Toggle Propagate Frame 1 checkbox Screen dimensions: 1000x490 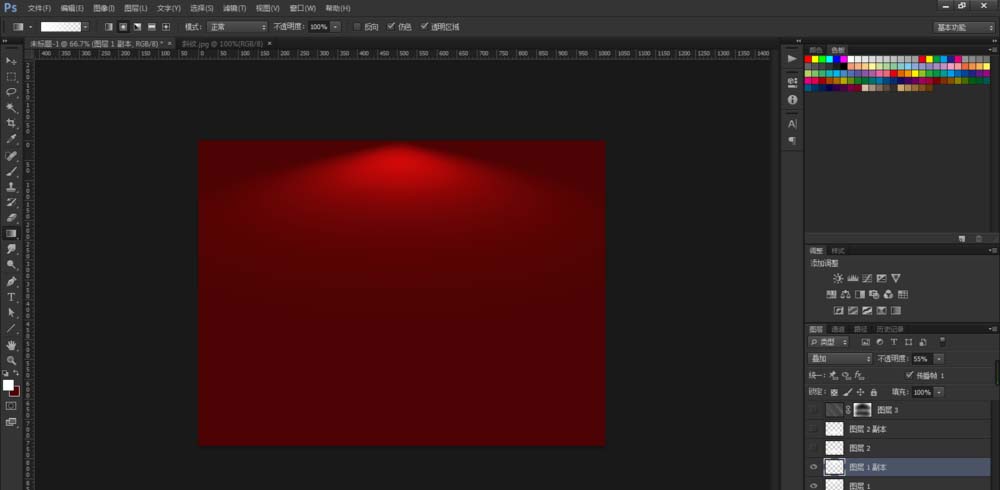[909, 375]
